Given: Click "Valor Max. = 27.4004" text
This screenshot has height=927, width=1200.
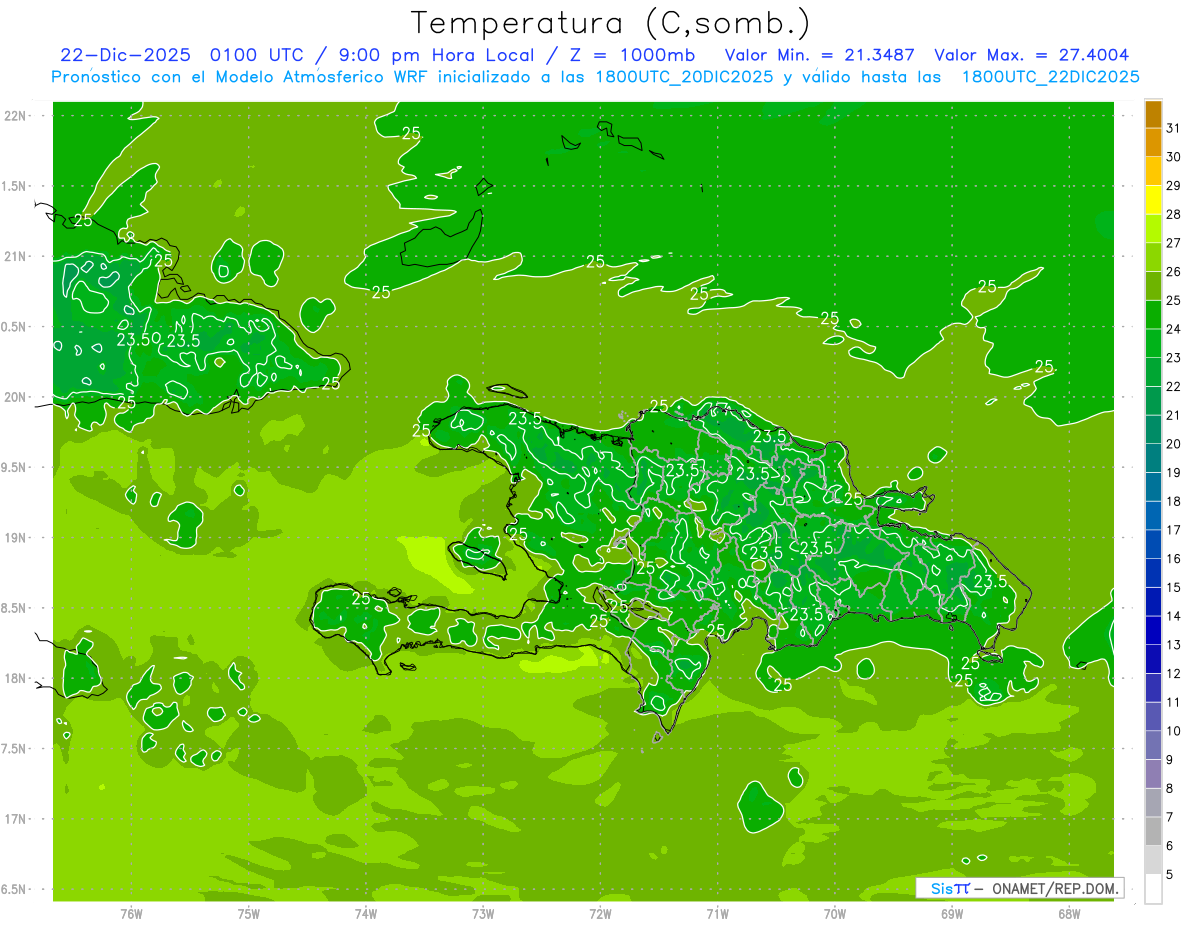Looking at the screenshot, I should [x=1031, y=55].
